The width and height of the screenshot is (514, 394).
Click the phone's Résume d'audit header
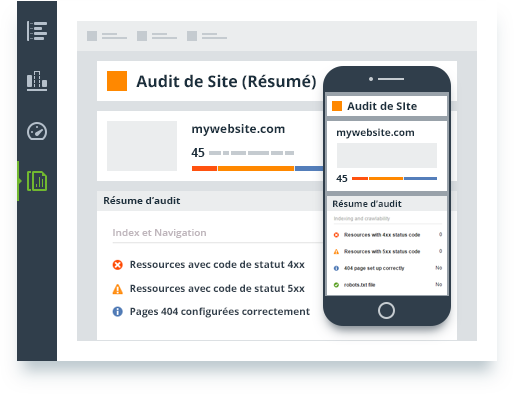point(367,204)
